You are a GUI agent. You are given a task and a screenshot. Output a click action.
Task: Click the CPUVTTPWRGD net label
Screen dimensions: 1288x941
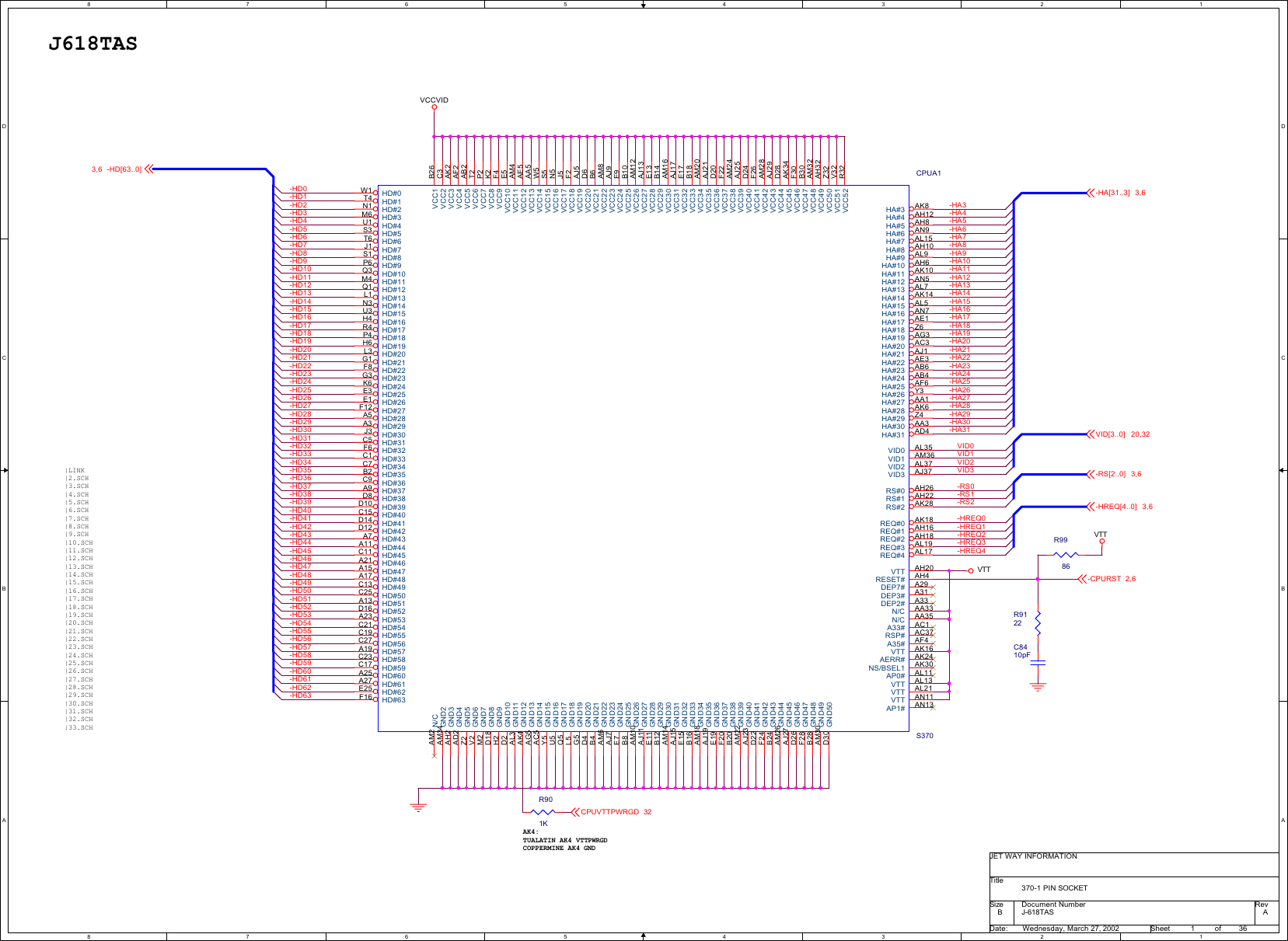610,811
